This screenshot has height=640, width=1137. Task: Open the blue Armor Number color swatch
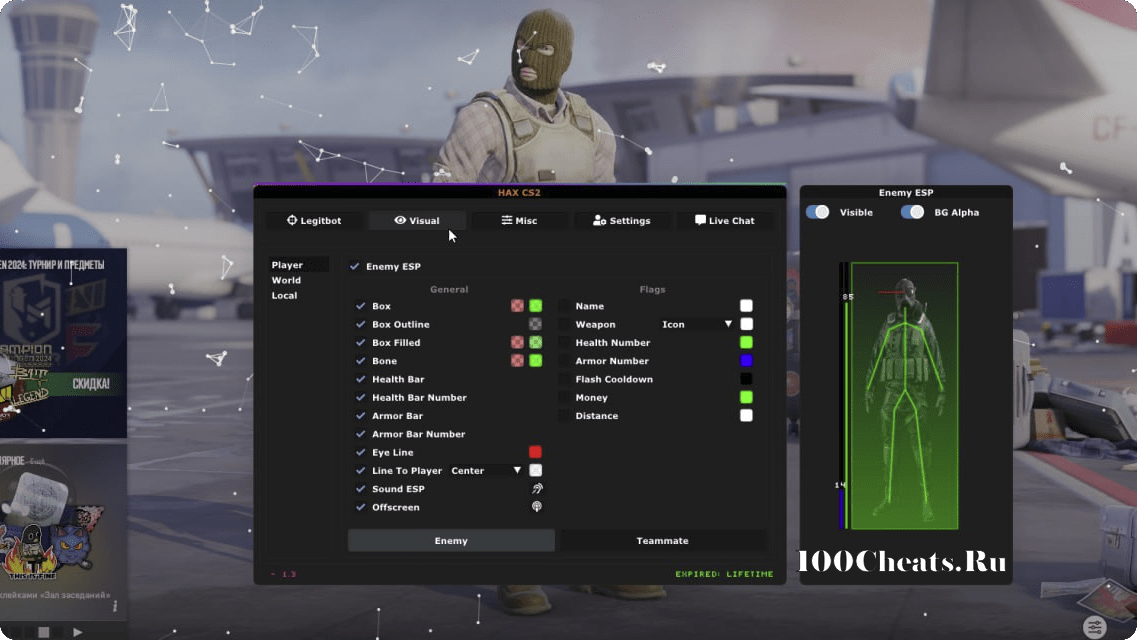(746, 360)
